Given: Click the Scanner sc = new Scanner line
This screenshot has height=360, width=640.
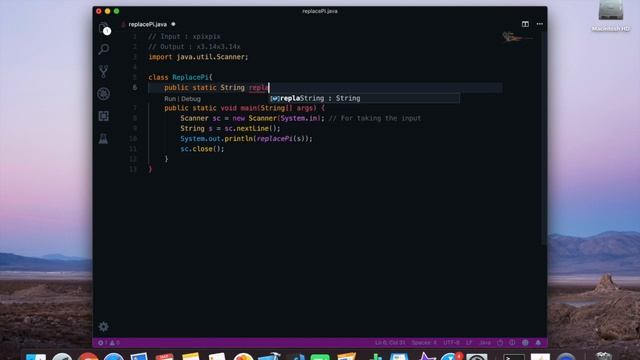Looking at the screenshot, I should [x=252, y=118].
